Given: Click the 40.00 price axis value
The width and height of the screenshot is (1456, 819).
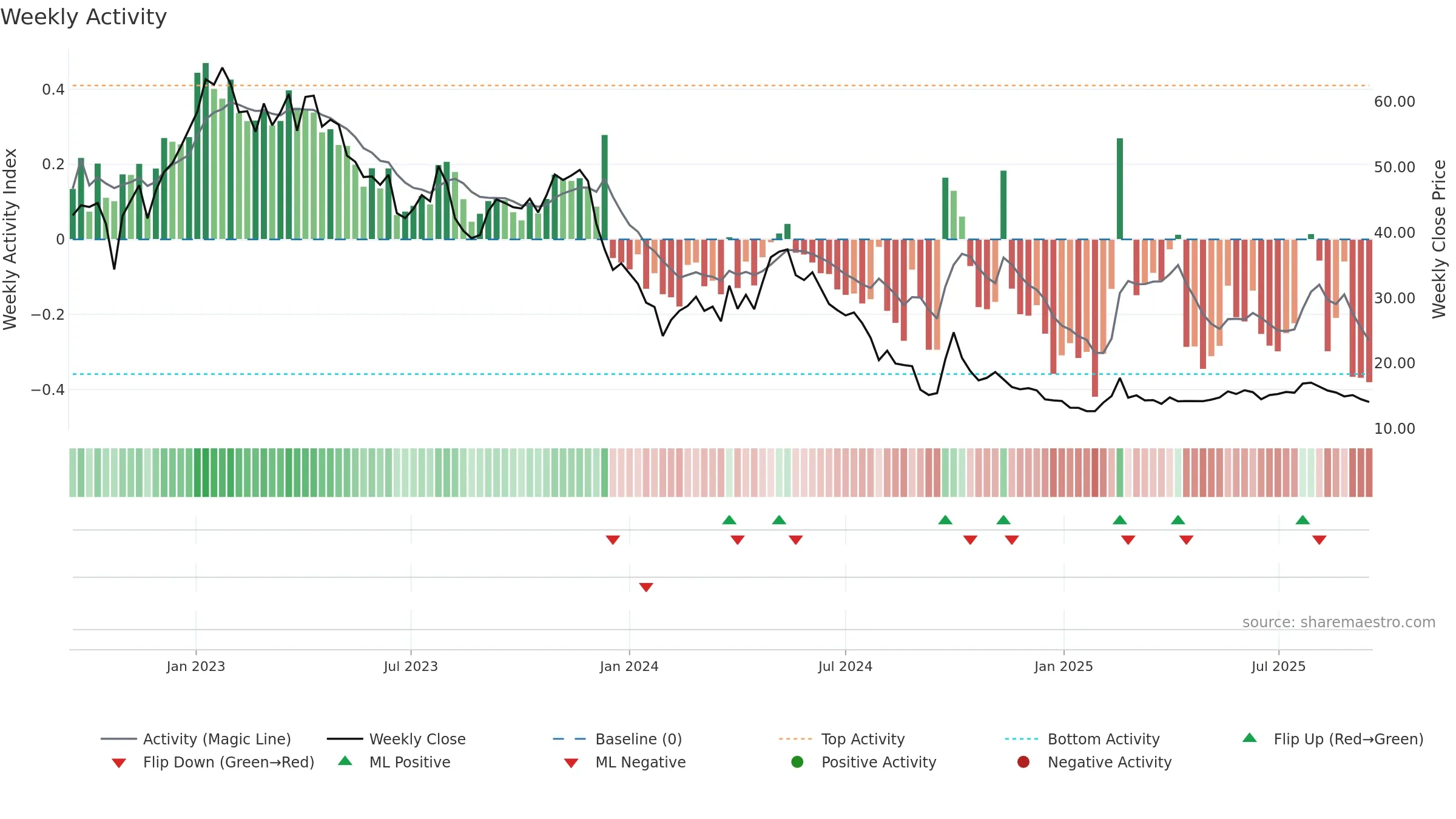Looking at the screenshot, I should (1395, 232).
